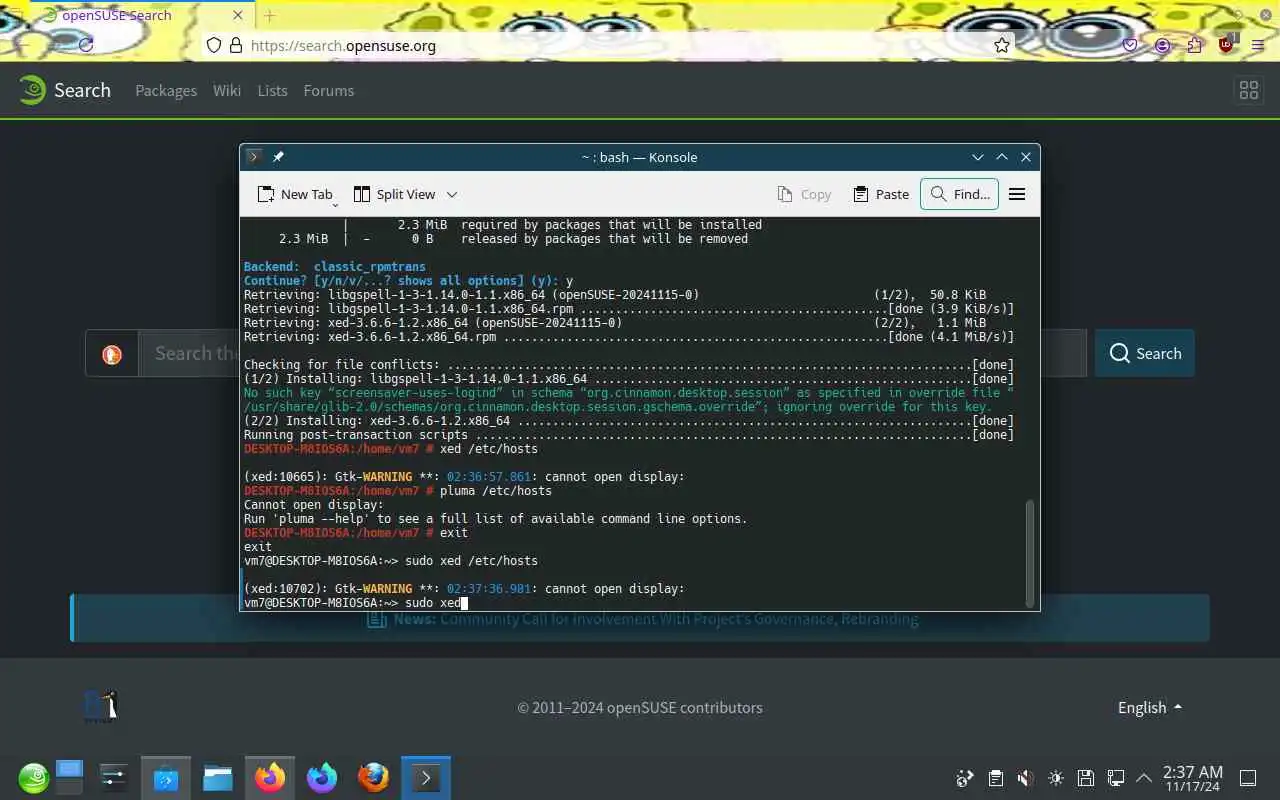Image resolution: width=1280 pixels, height=800 pixels.
Task: Click the Konsole terminal icon in title bar
Action: [254, 157]
